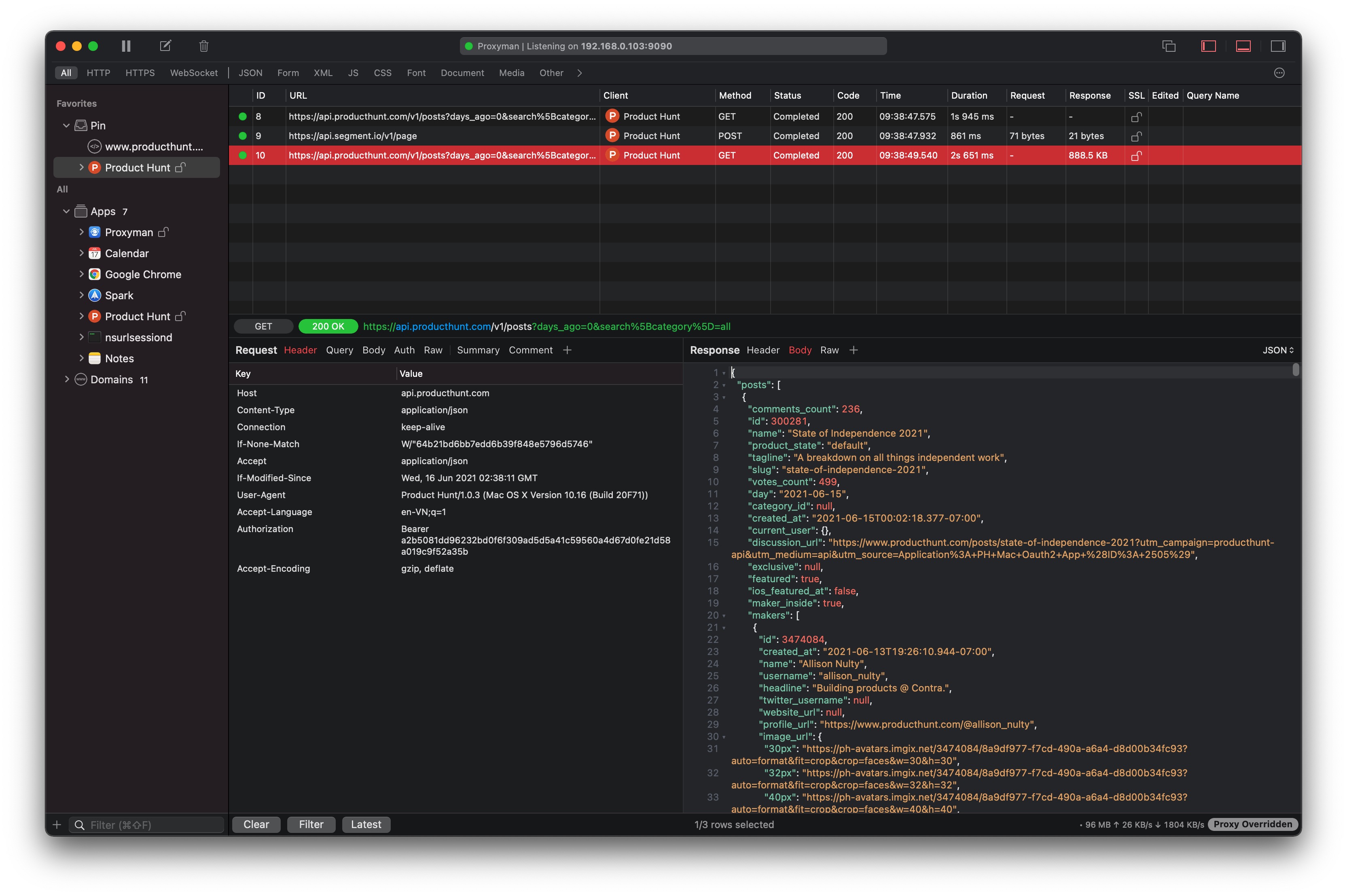1347x896 pixels.
Task: Select the Google Chrome app icon
Action: pyautogui.click(x=95, y=274)
